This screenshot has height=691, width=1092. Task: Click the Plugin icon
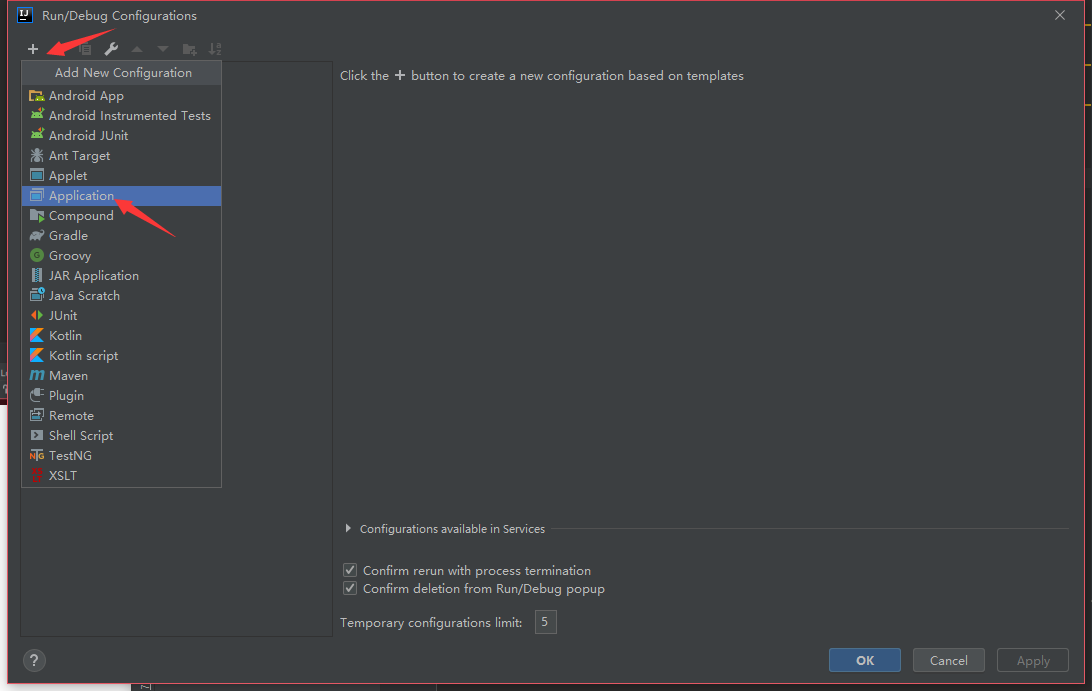(37, 395)
